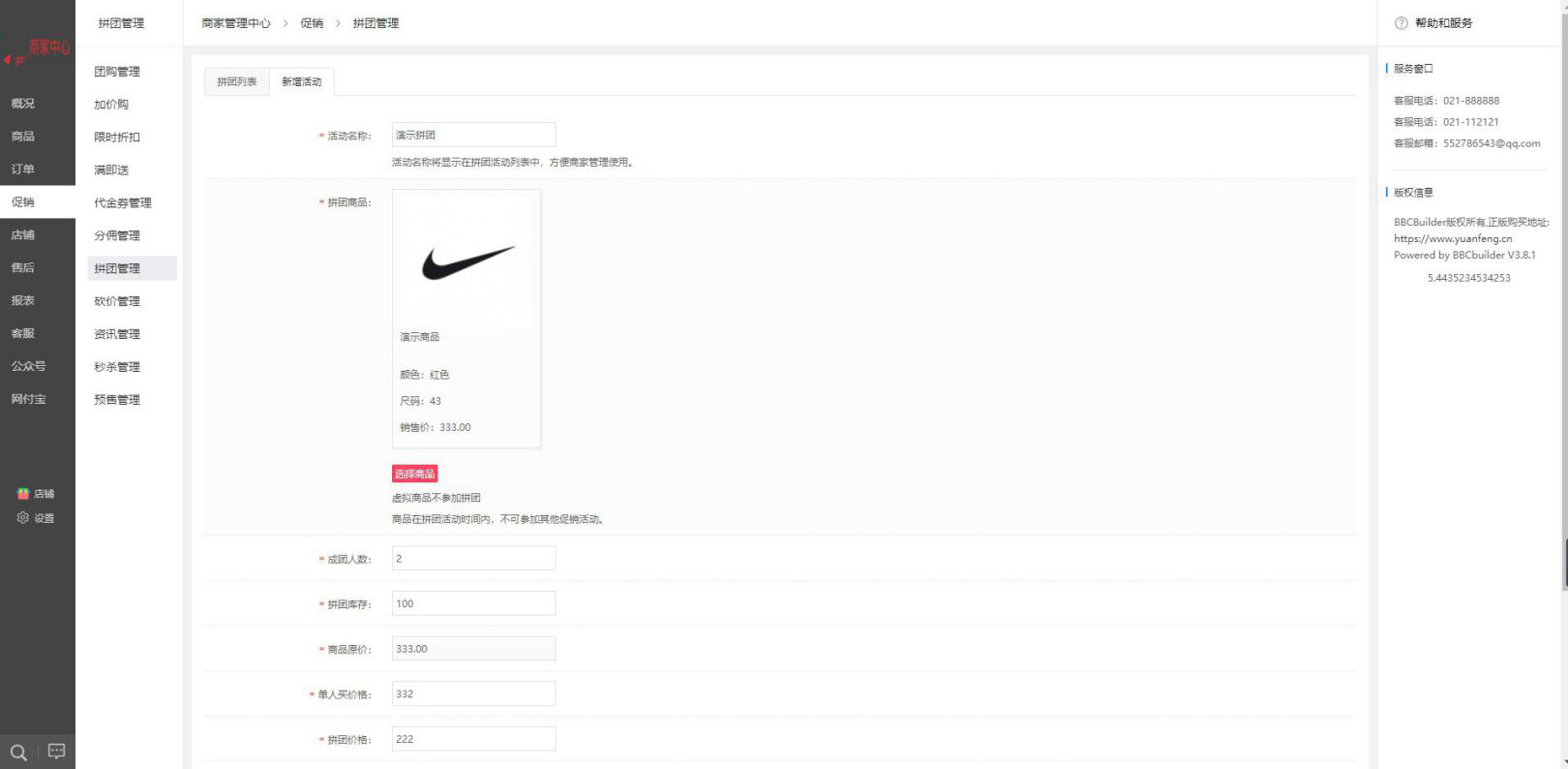Open 客服 in main sidebar

click(23, 333)
